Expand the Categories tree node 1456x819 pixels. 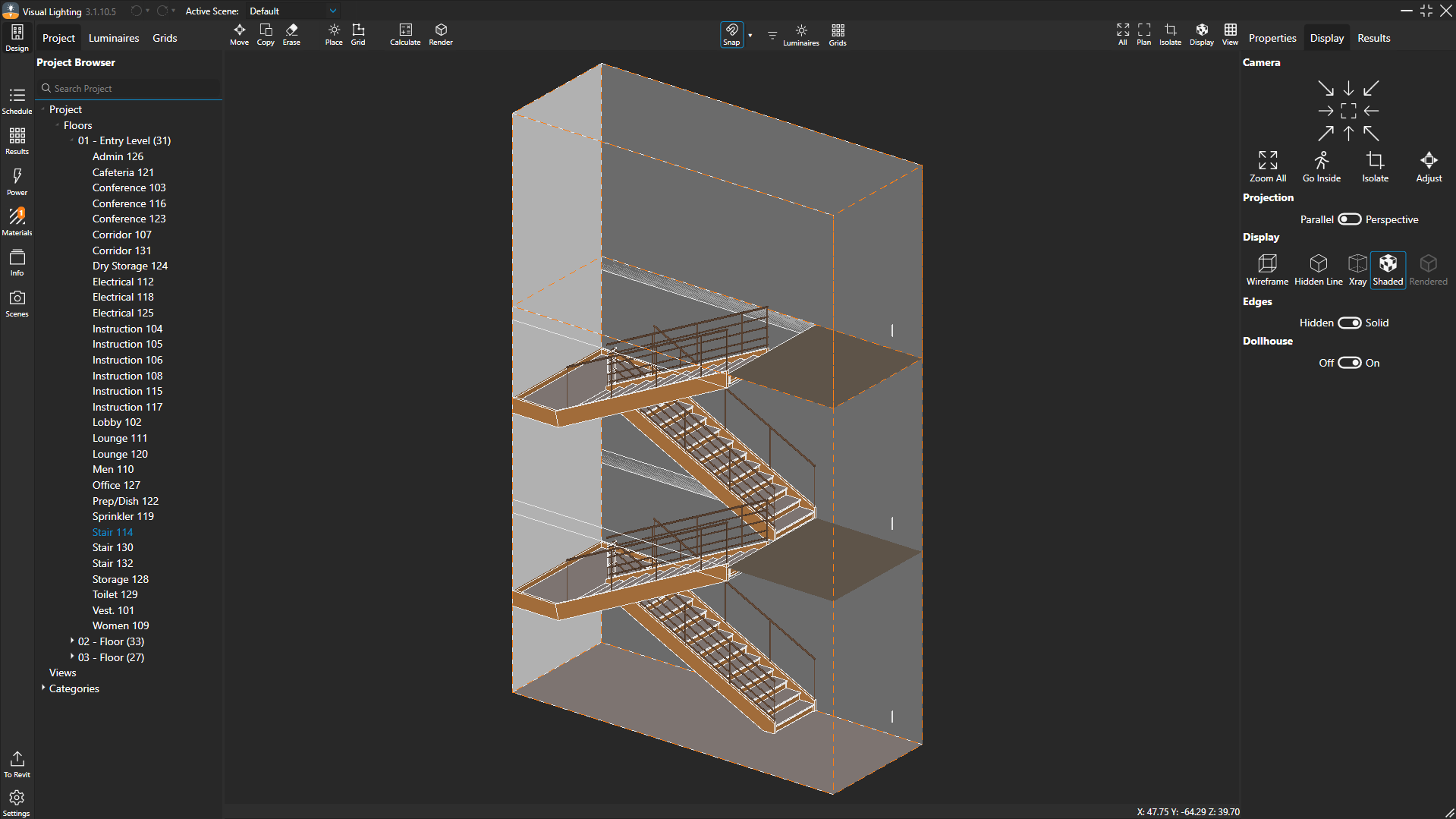[43, 688]
